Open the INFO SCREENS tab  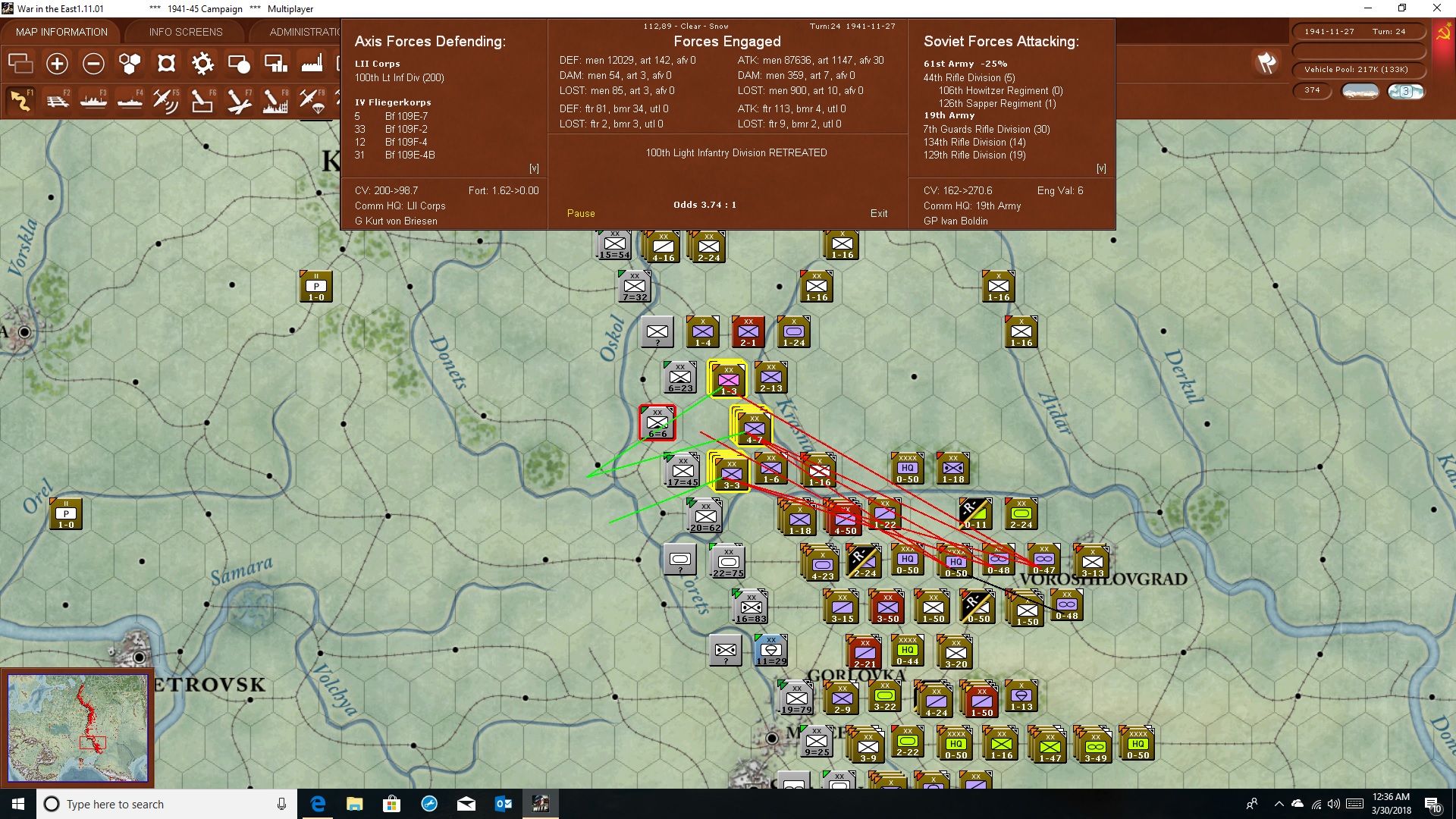(186, 32)
